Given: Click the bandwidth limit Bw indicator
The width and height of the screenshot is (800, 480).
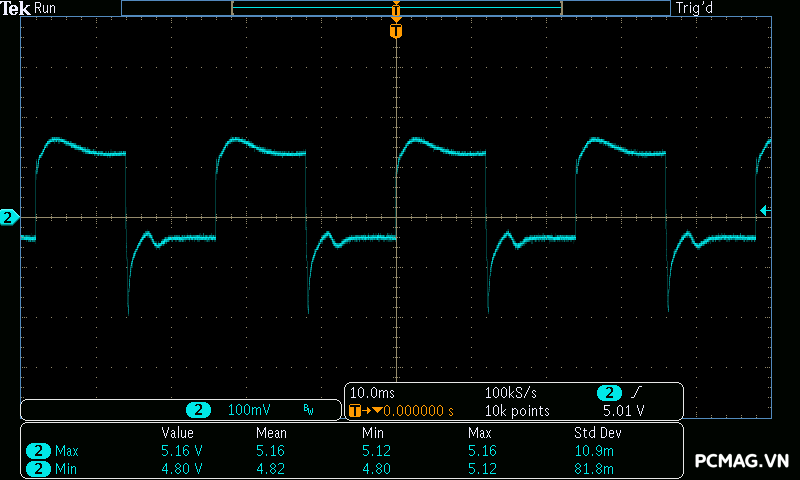Looking at the screenshot, I should click(309, 410).
